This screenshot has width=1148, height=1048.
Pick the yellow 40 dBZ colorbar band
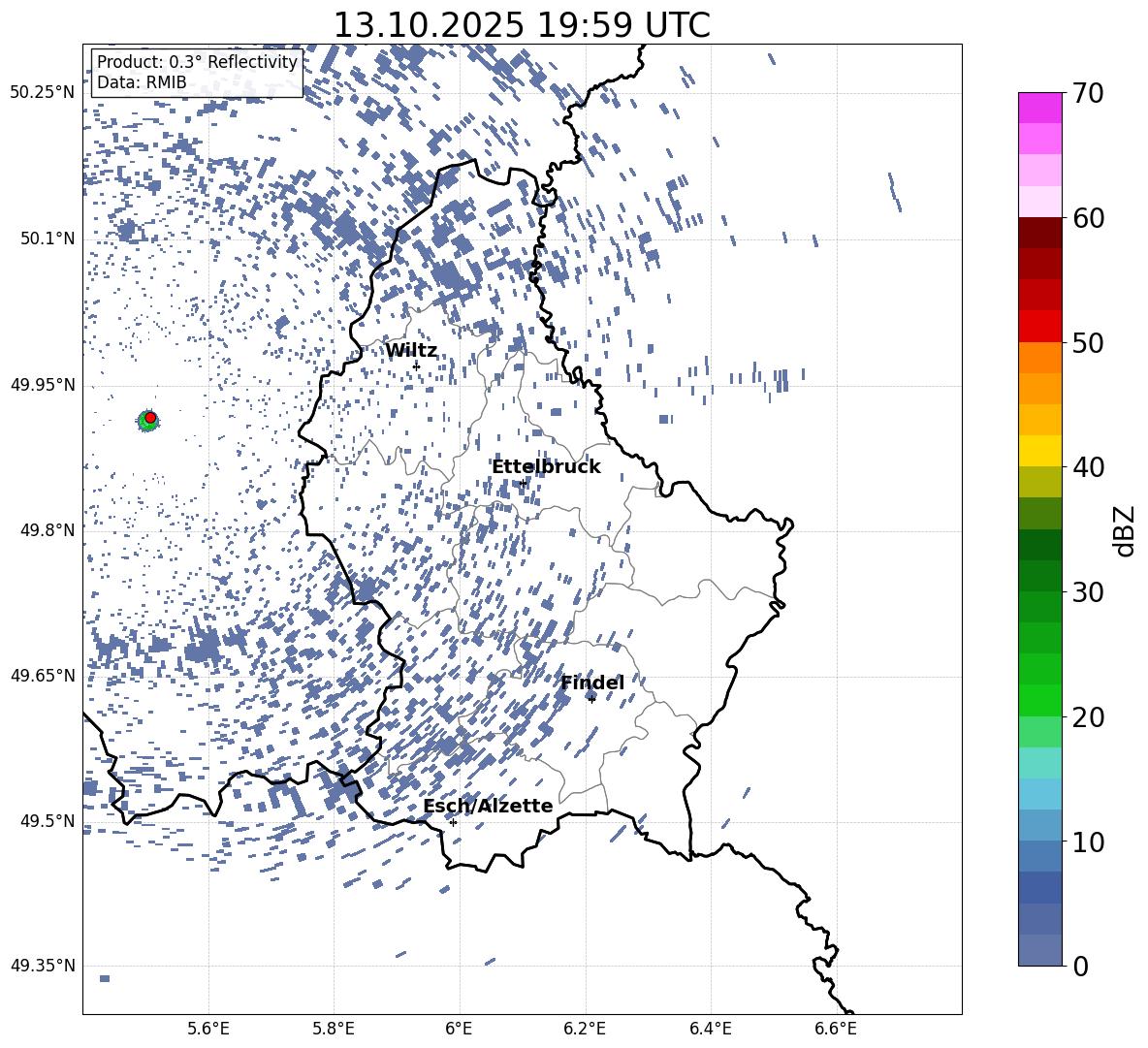1040,451
